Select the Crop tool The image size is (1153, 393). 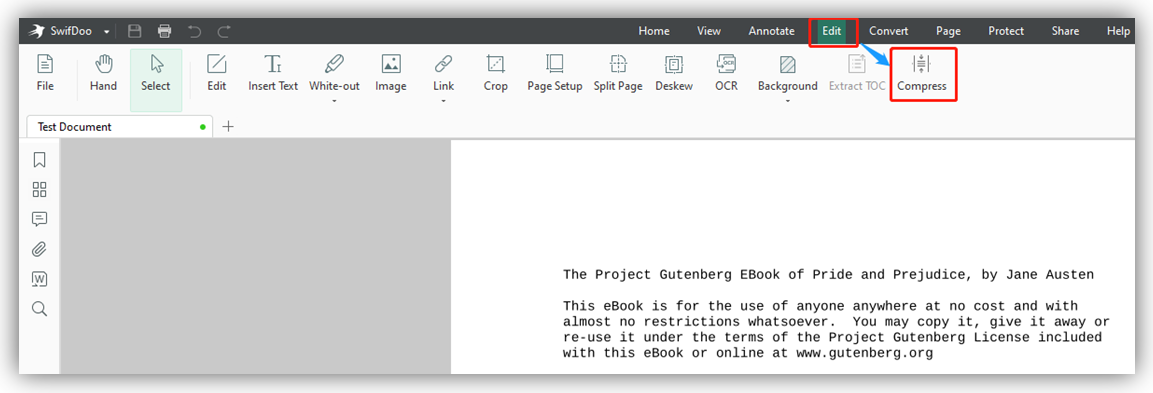click(496, 73)
